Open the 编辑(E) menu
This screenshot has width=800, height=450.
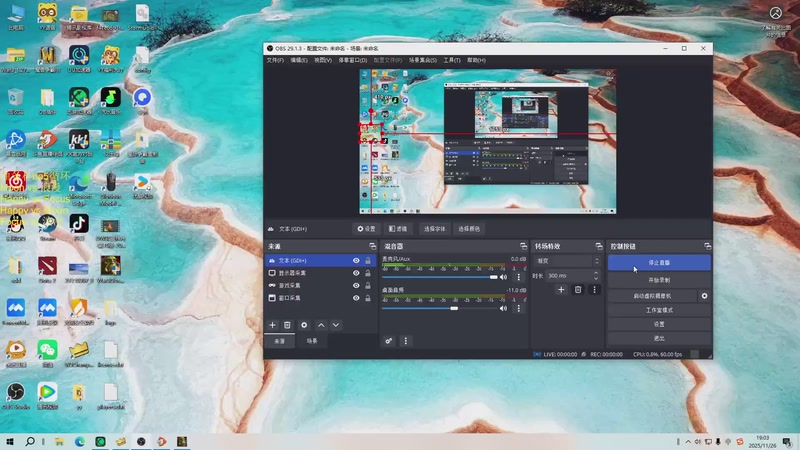pos(299,60)
